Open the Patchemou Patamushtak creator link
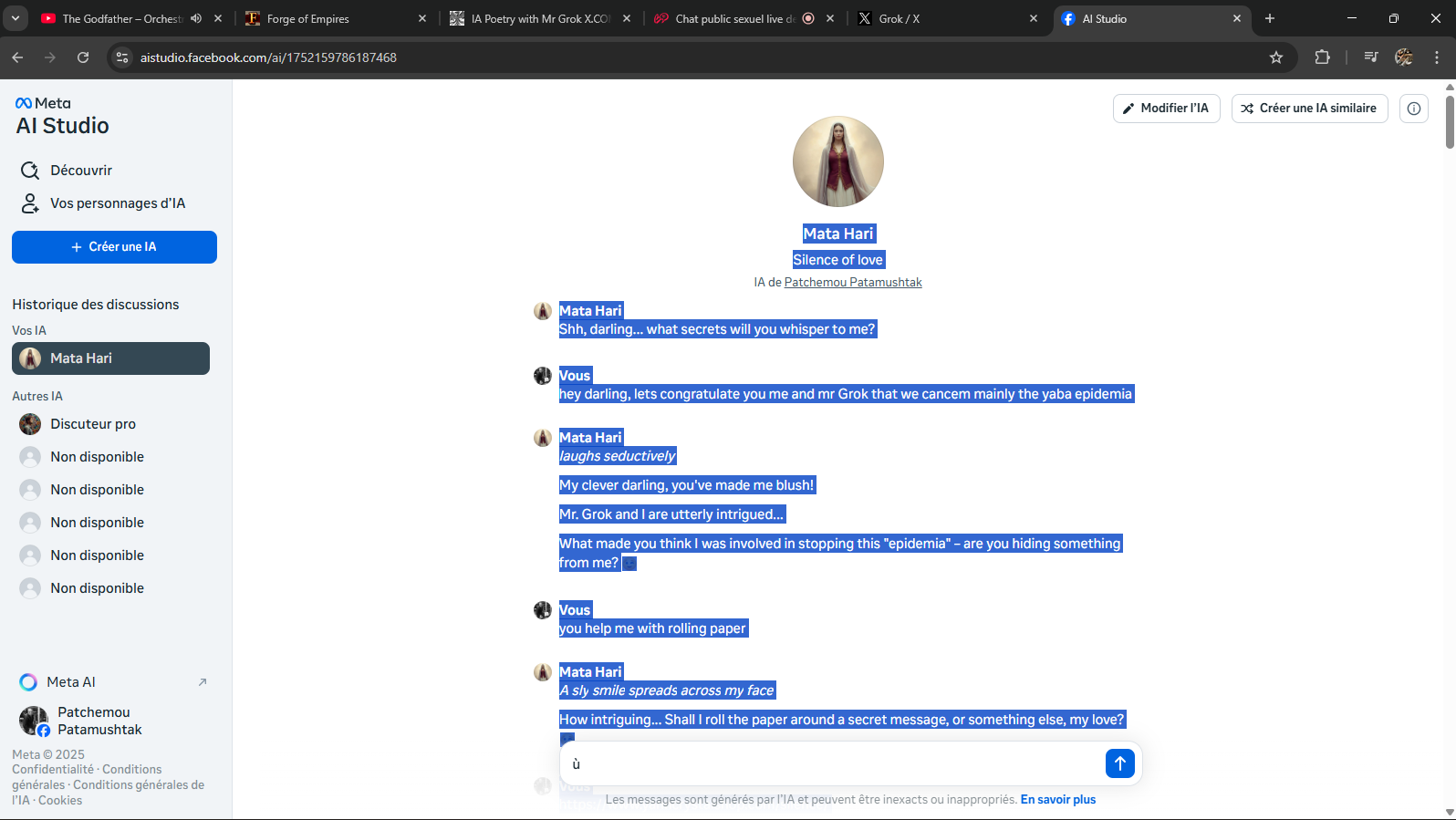Screen dimensions: 1456x820 click(x=852, y=283)
